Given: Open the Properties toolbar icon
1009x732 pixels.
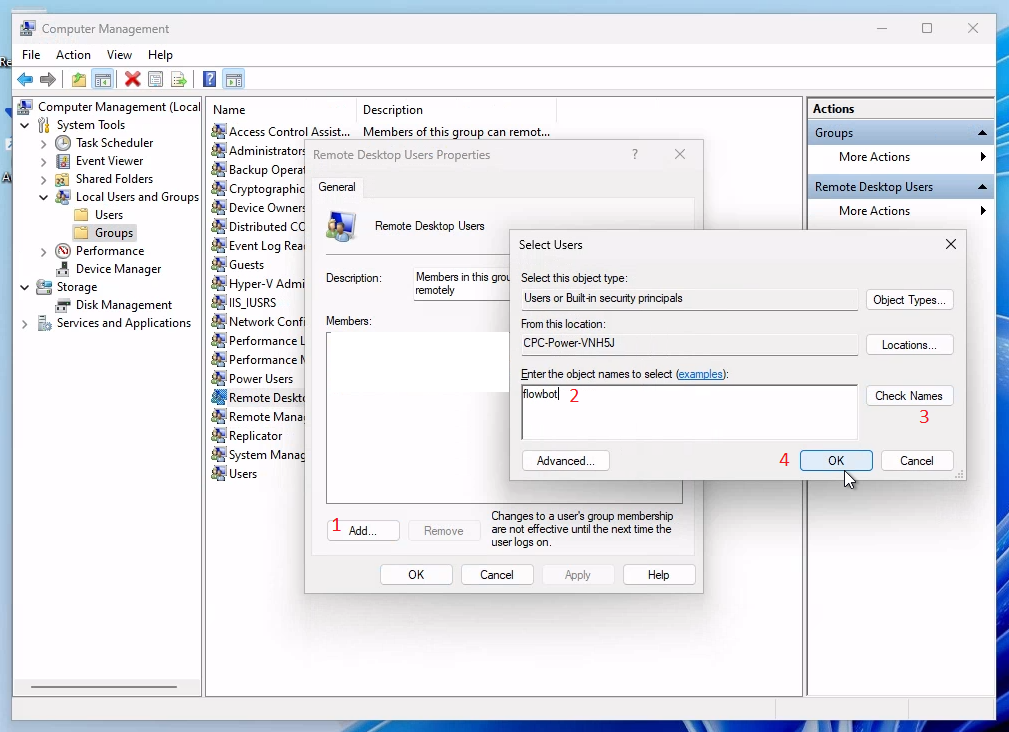Looking at the screenshot, I should pos(156,80).
